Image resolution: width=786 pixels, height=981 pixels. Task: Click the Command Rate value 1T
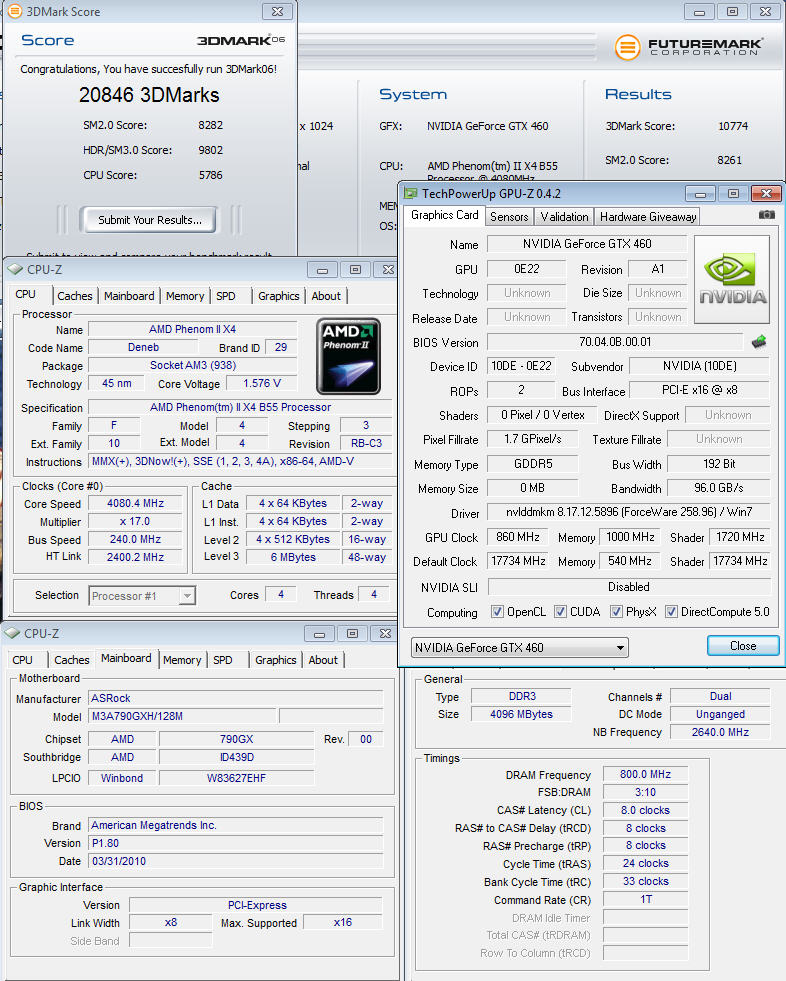[x=645, y=899]
